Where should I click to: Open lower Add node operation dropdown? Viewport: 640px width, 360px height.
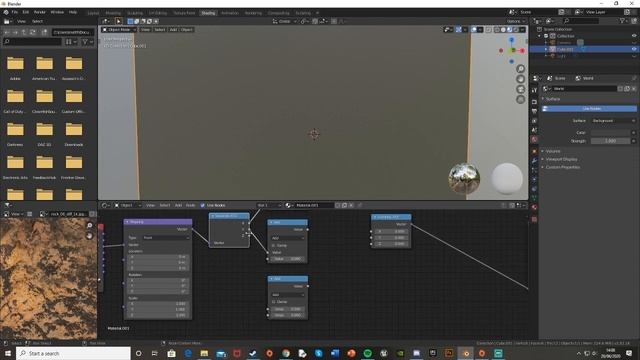click(x=288, y=295)
